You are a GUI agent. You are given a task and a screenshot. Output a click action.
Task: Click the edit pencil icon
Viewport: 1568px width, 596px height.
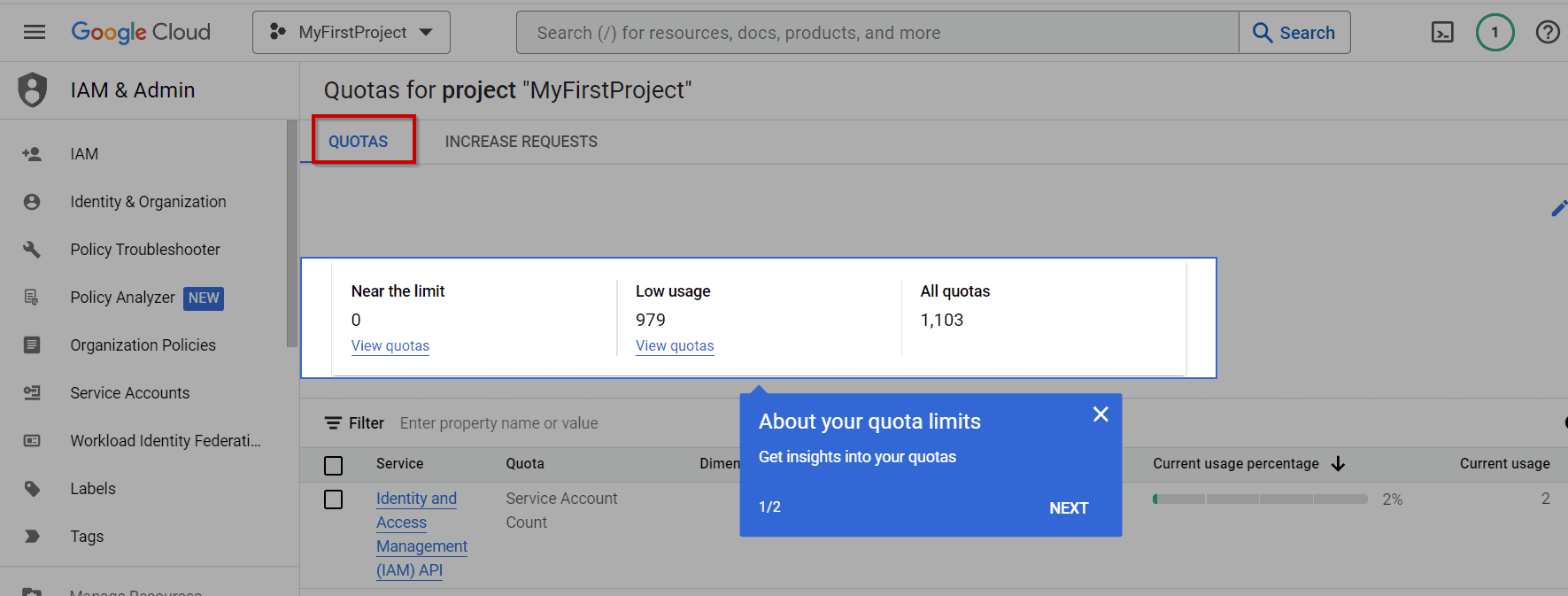point(1558,209)
